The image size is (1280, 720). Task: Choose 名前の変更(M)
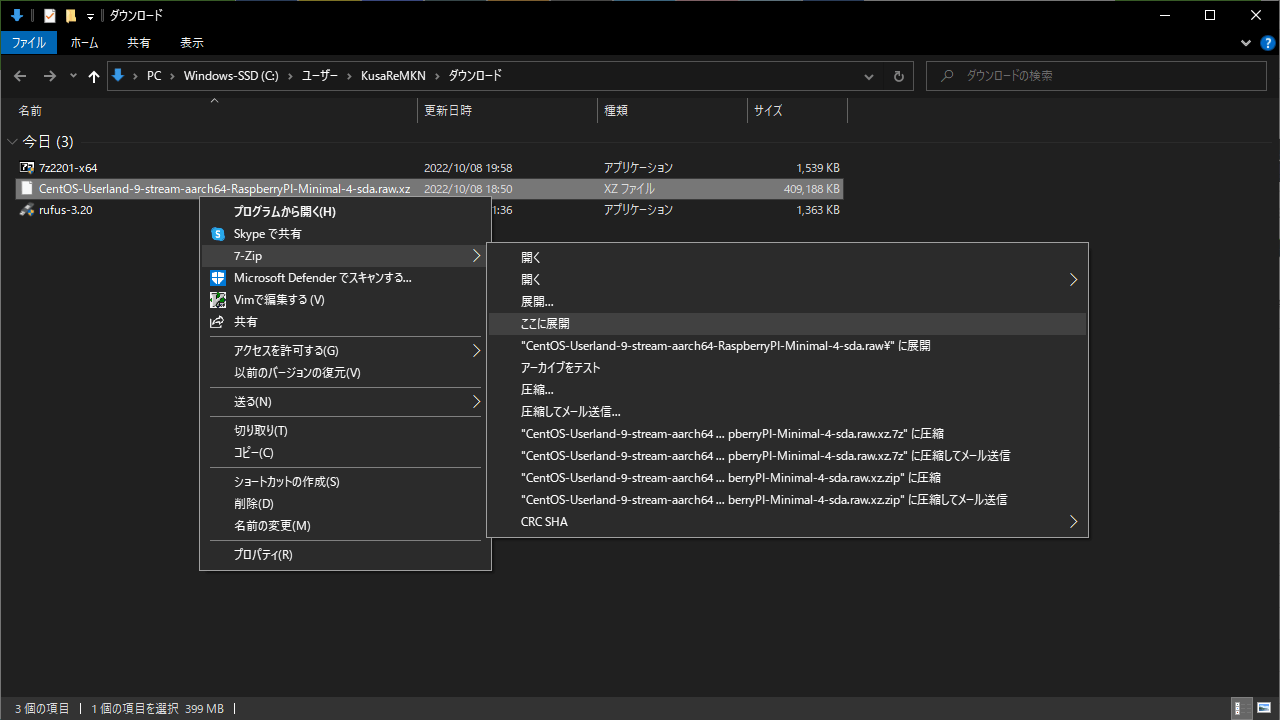[x=345, y=526]
